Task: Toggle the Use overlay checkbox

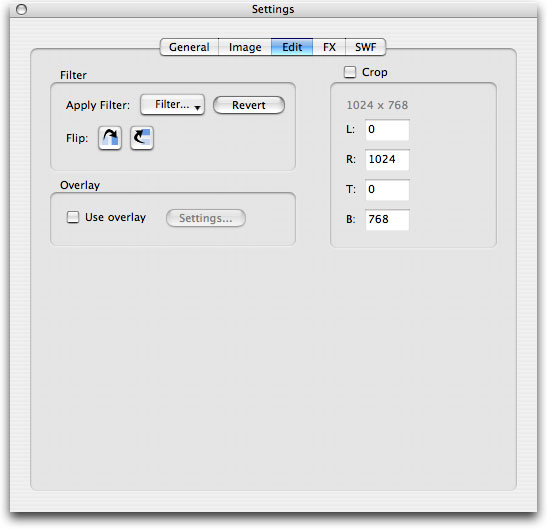Action: tap(73, 217)
